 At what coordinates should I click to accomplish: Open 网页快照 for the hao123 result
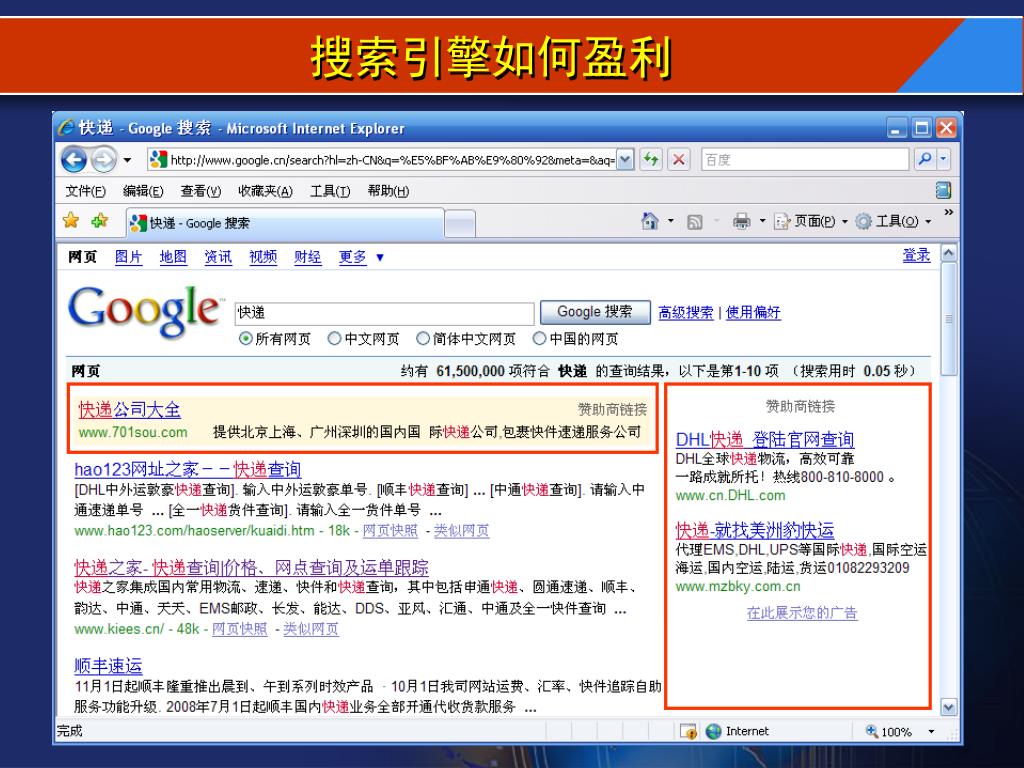pos(390,530)
